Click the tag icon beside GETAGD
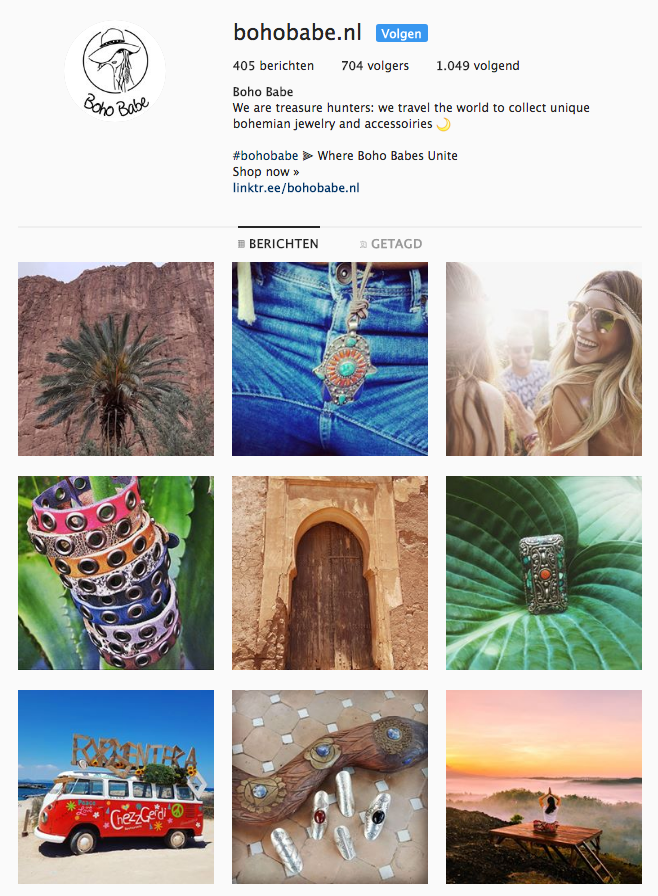This screenshot has width=658, height=896. coord(363,245)
